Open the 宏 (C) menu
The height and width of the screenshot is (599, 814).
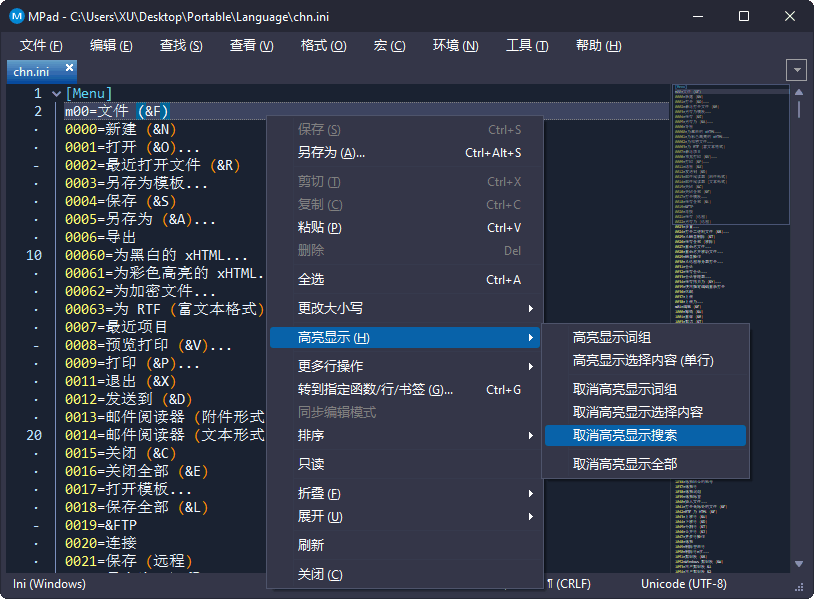tap(389, 46)
